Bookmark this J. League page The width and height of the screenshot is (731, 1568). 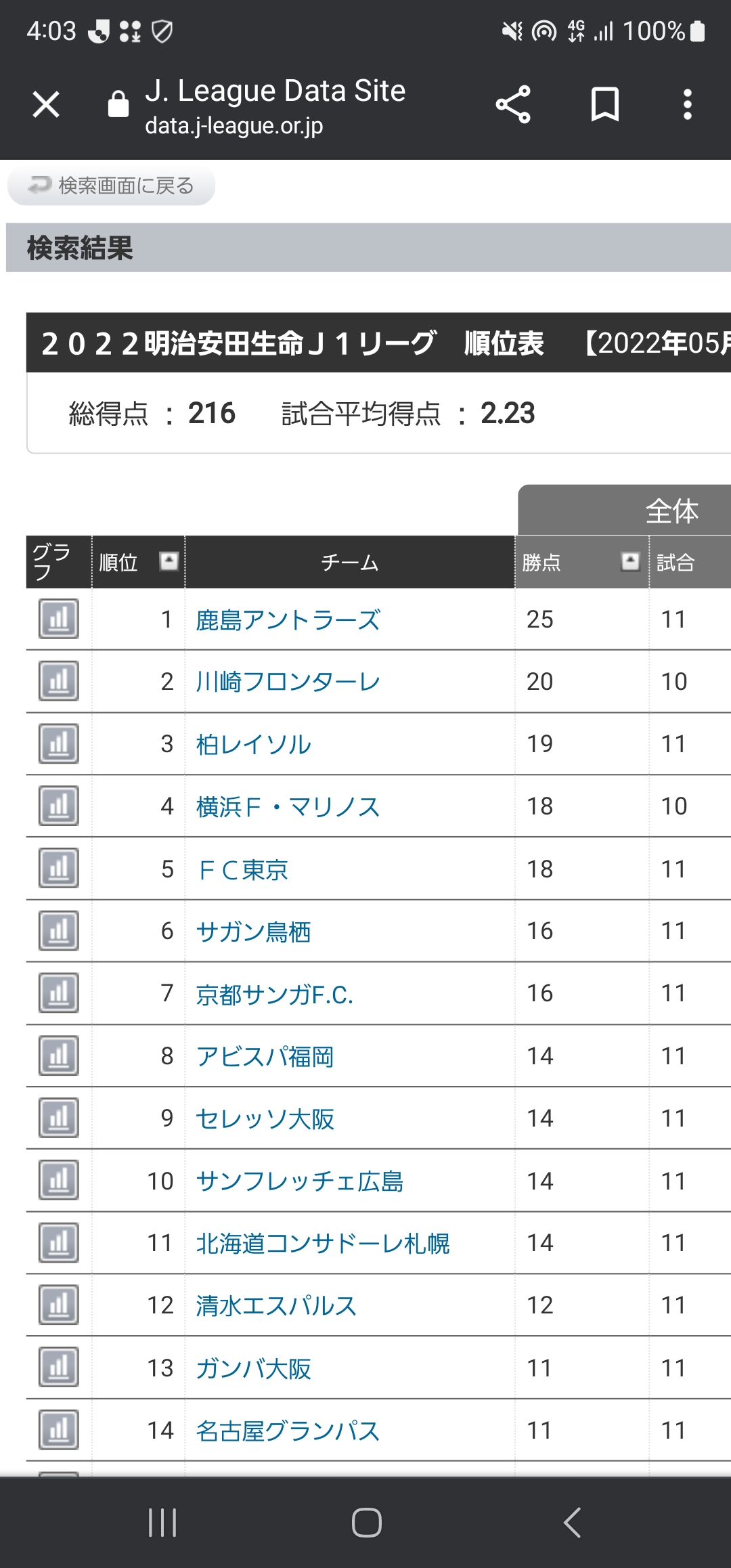coord(604,105)
